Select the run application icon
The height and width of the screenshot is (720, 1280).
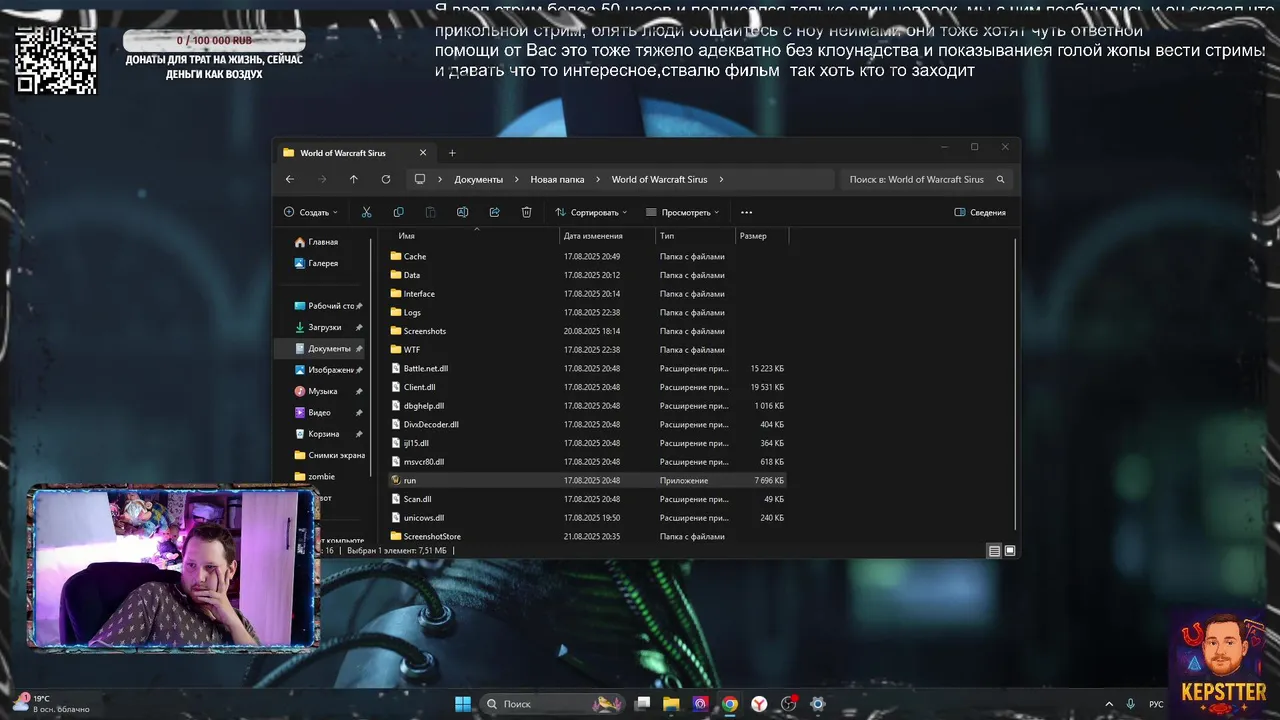tap(396, 480)
